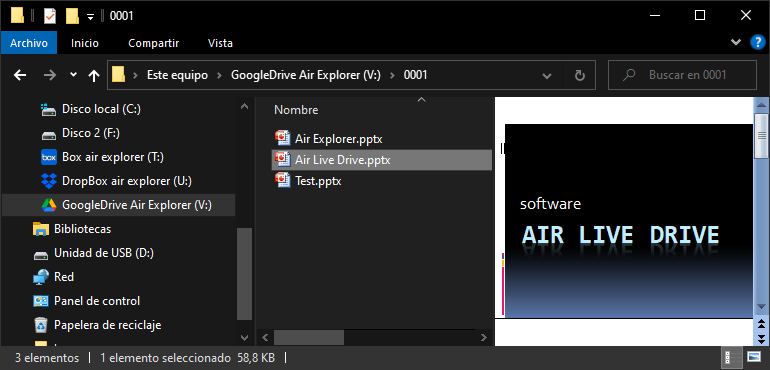
Task: Refresh the 0001 folder
Action: click(579, 75)
